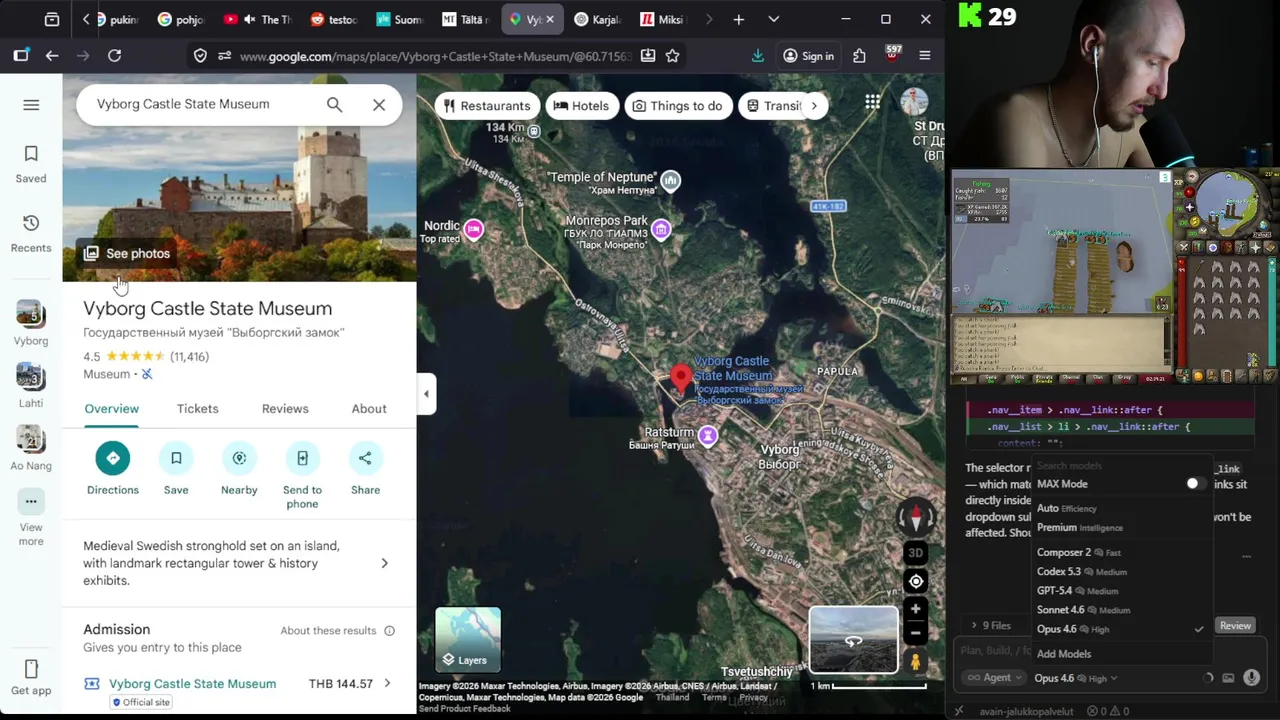Open the Get app sidebar item

click(31, 677)
